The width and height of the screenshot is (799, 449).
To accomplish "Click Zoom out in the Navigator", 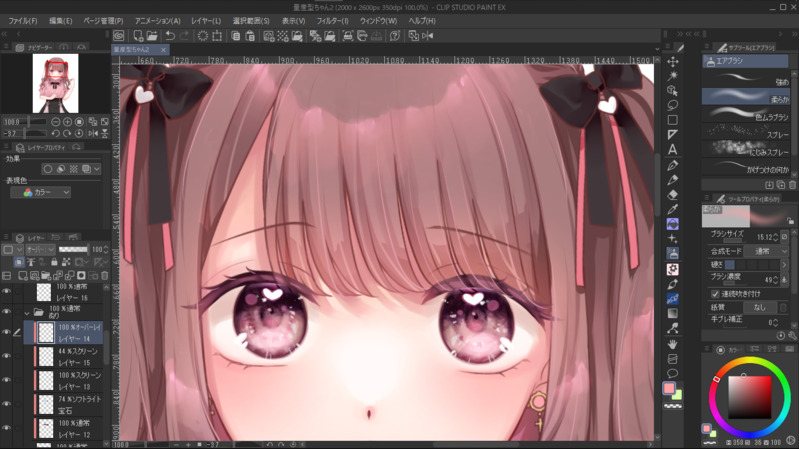I will (x=56, y=122).
